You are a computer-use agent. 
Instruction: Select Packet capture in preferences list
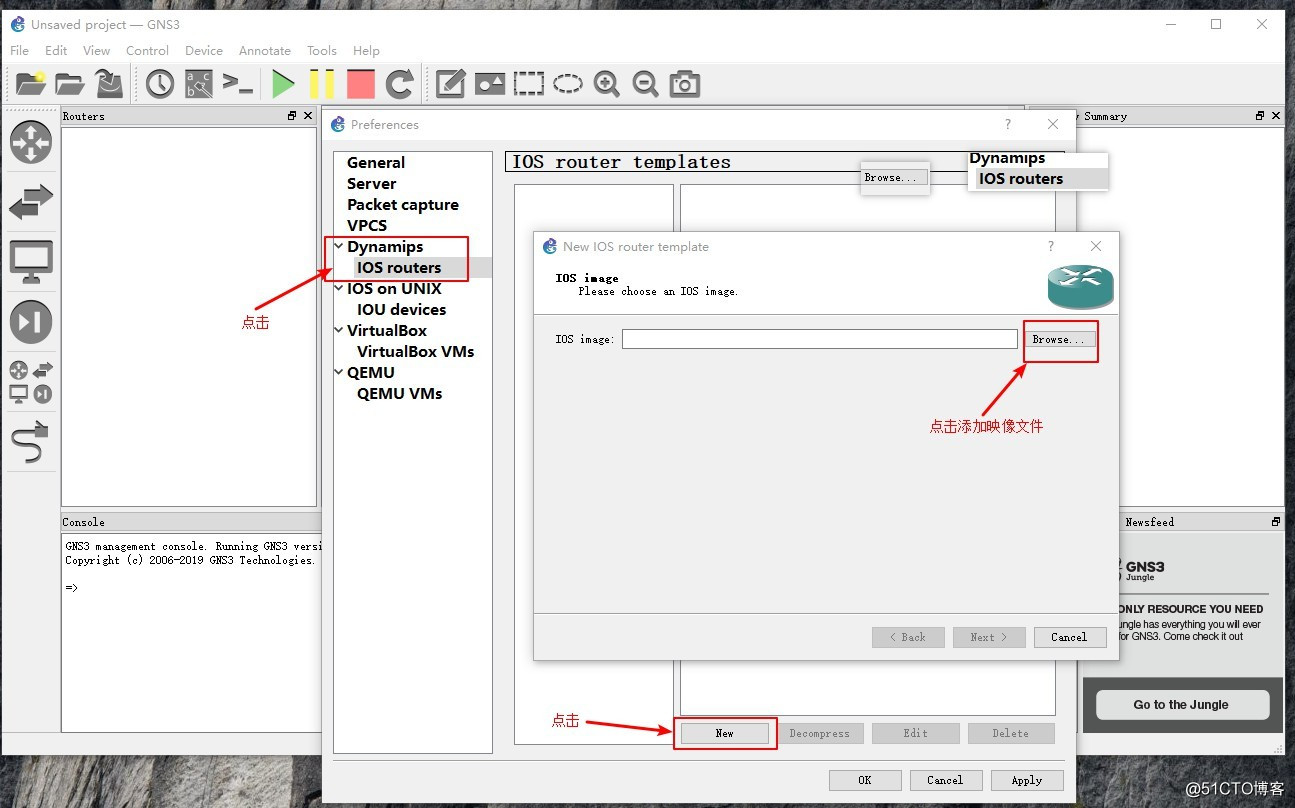[x=403, y=205]
